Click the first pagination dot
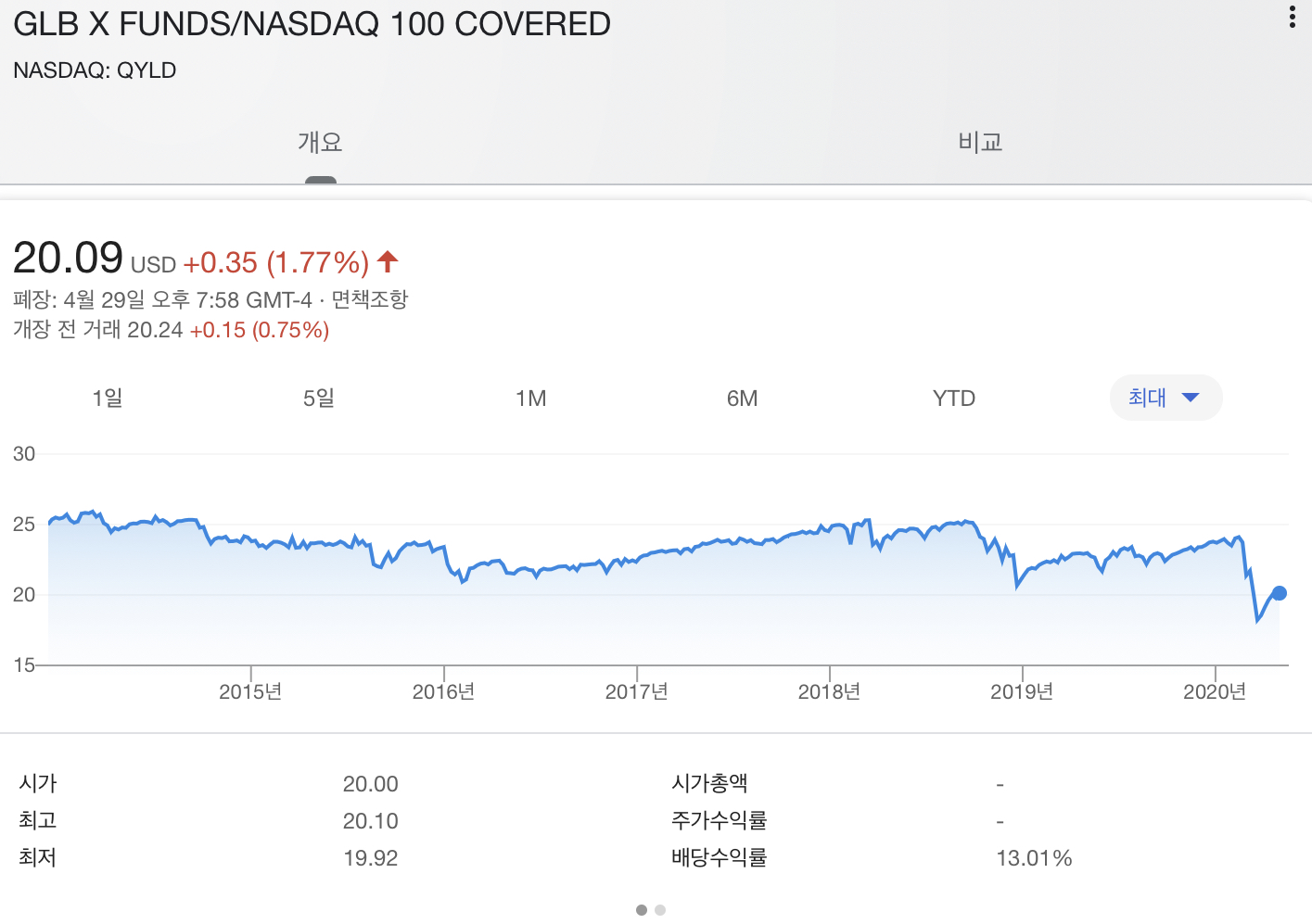1312x924 pixels. click(642, 910)
